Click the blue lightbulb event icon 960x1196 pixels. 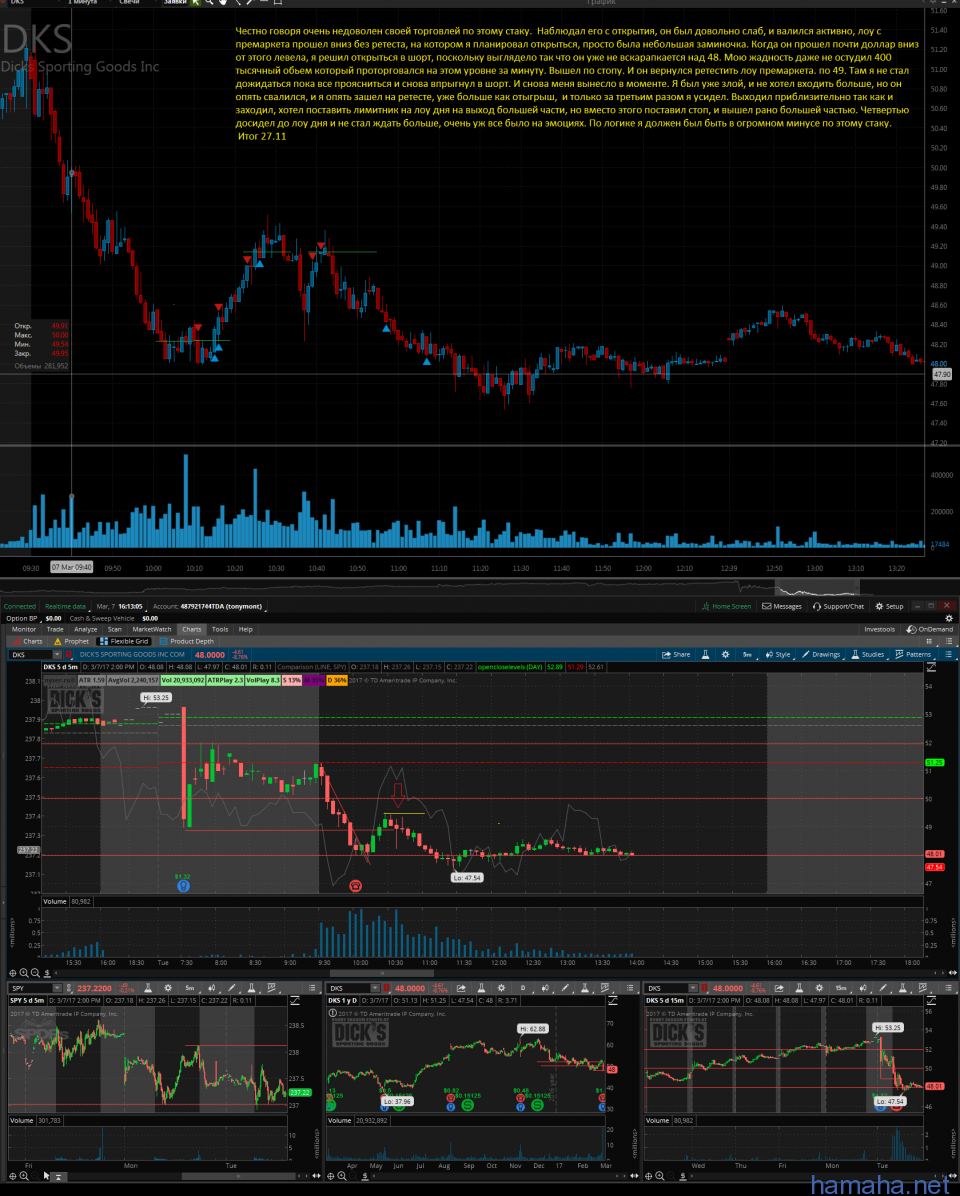tap(182, 886)
